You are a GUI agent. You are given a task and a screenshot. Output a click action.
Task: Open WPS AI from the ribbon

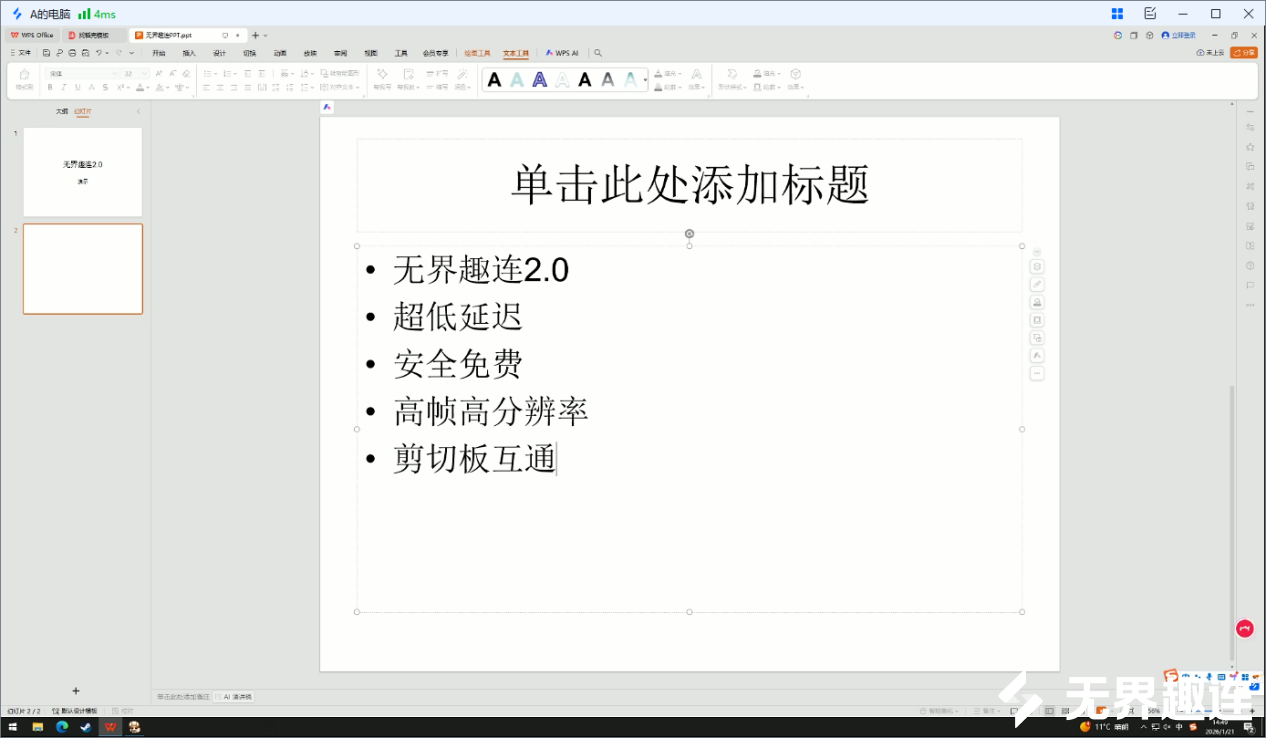564,53
